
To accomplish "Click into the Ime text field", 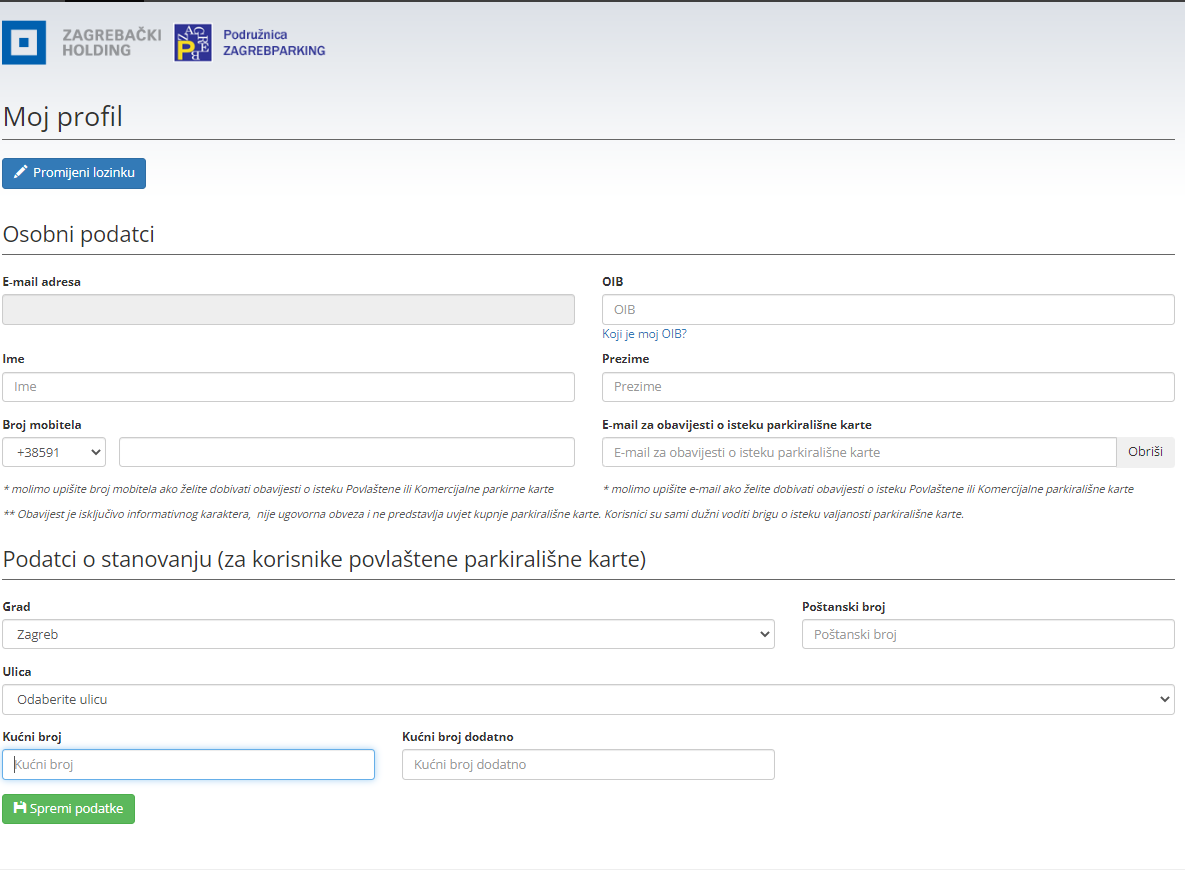I will coord(288,387).
